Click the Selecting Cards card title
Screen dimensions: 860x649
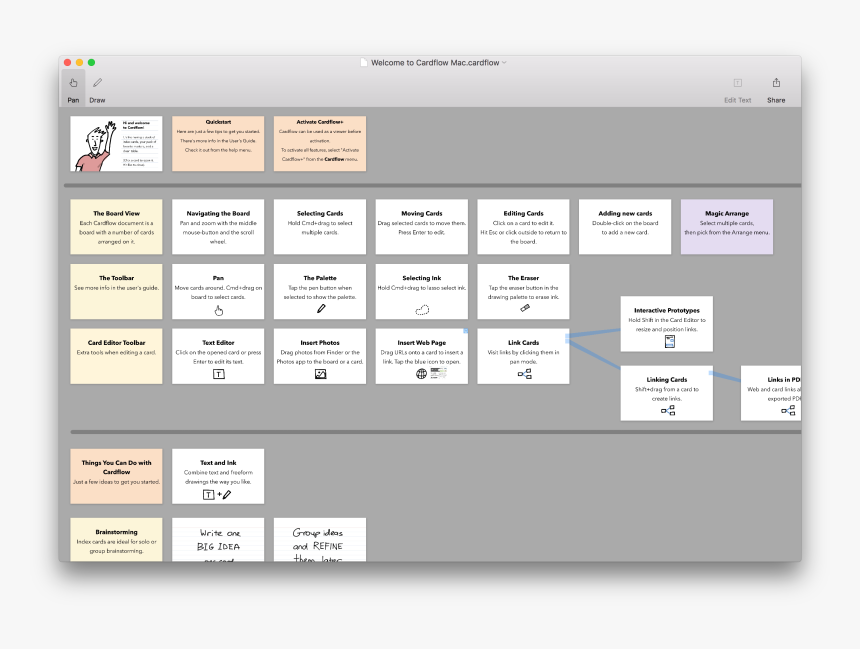[x=320, y=213]
